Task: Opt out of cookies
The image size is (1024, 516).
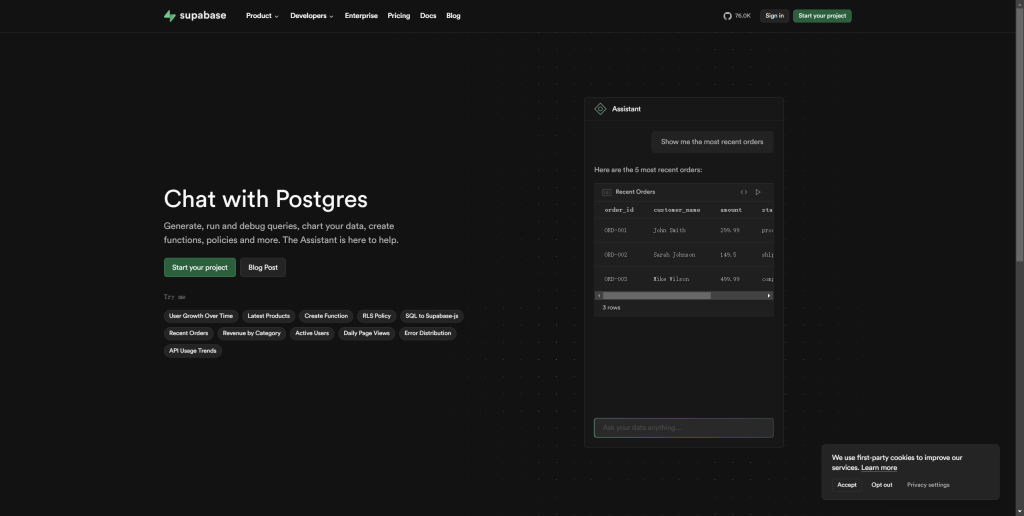Action: point(882,485)
